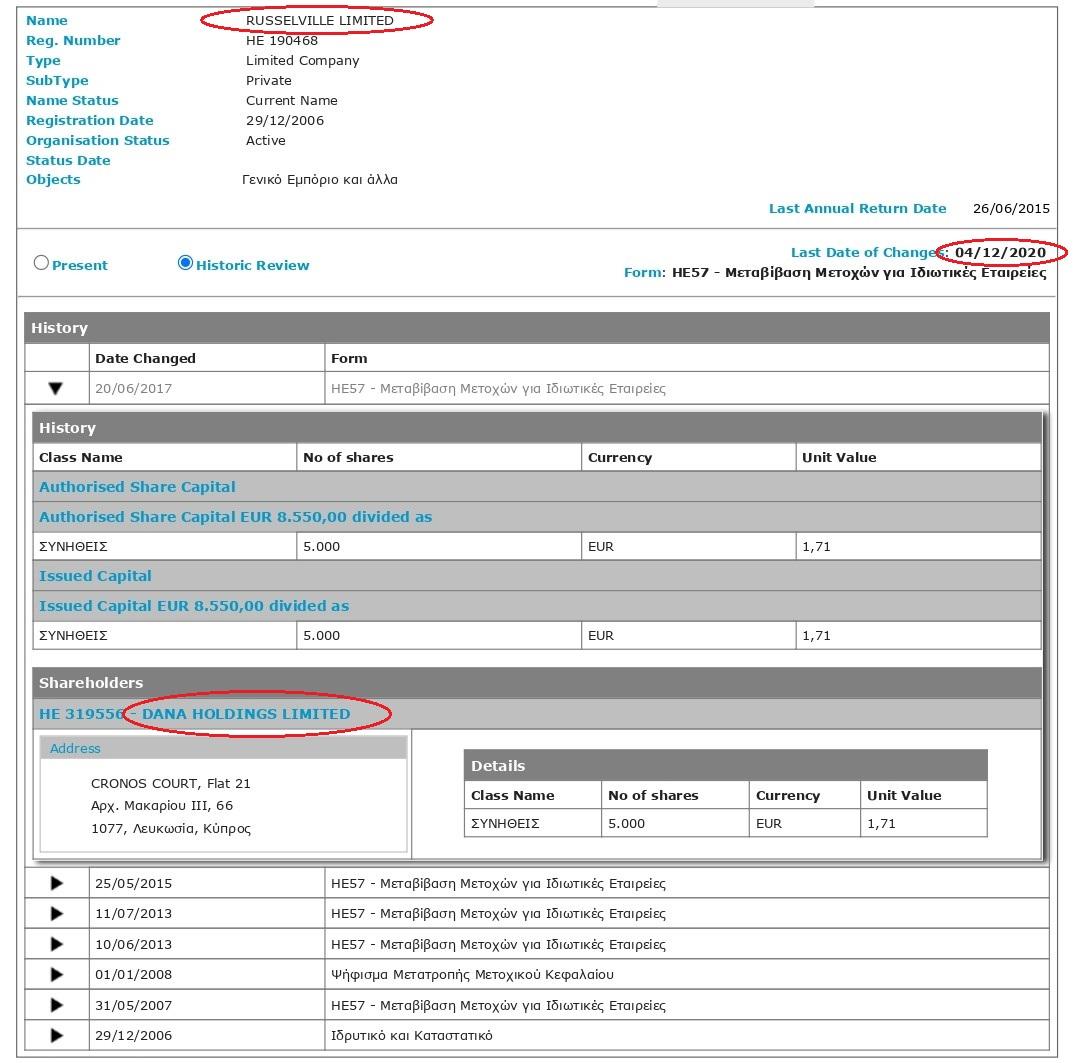Click the Form column header

click(349, 358)
